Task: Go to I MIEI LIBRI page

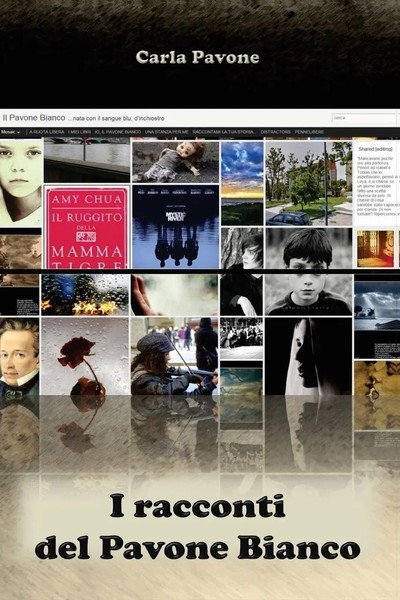Action: [x=79, y=132]
